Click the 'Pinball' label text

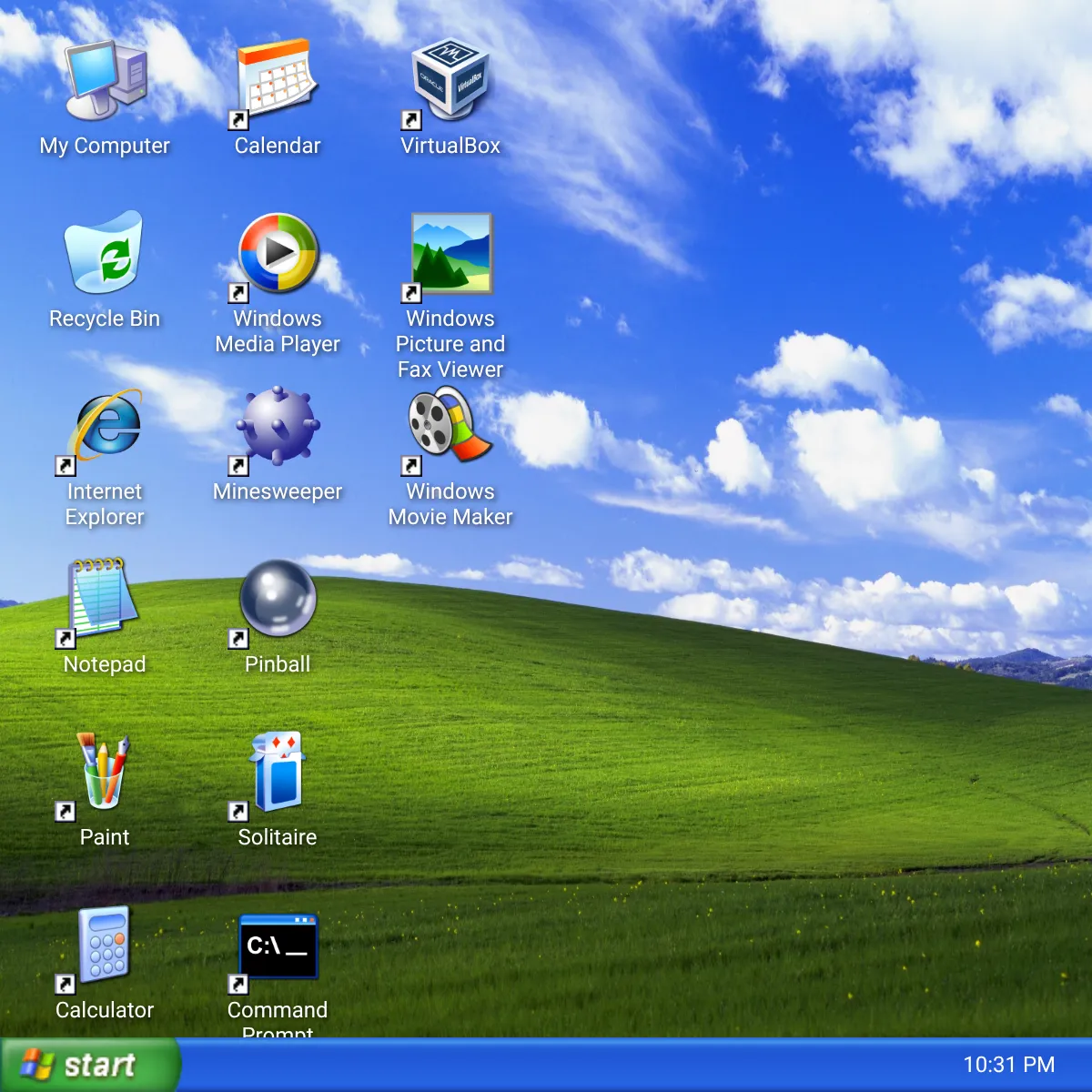pyautogui.click(x=278, y=664)
